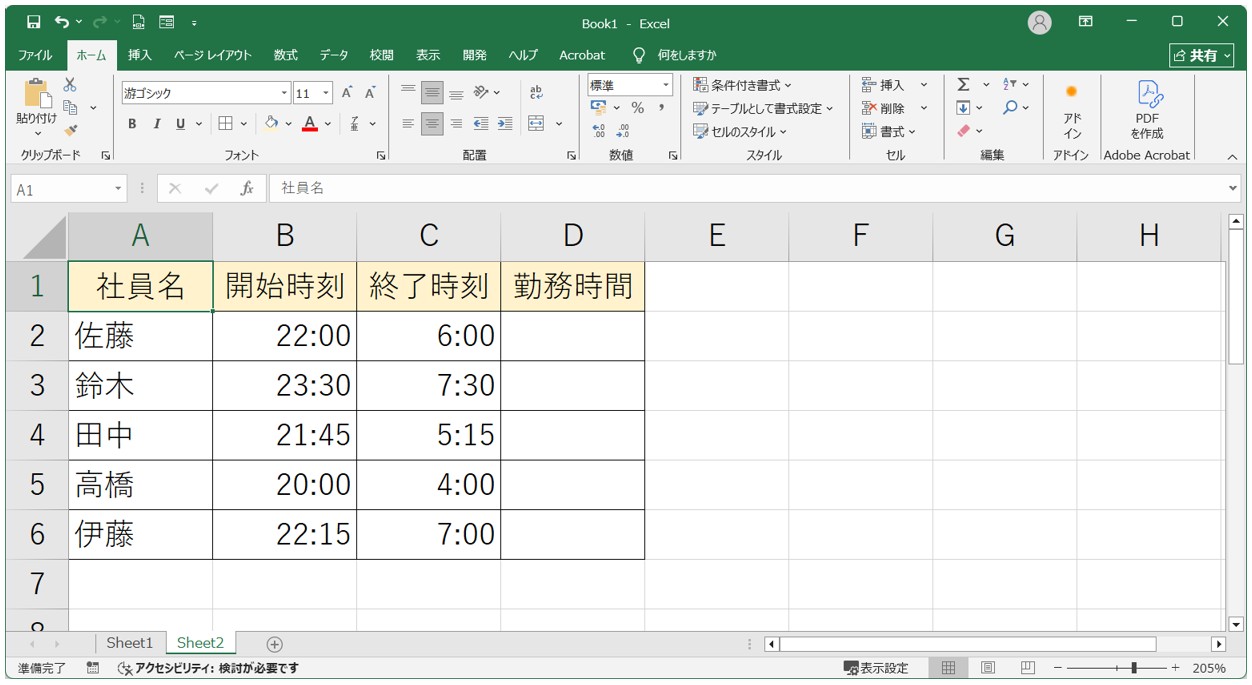Screen dimensions: 1252x685
Task: Click the Decrease Decimal icon
Action: point(623,131)
